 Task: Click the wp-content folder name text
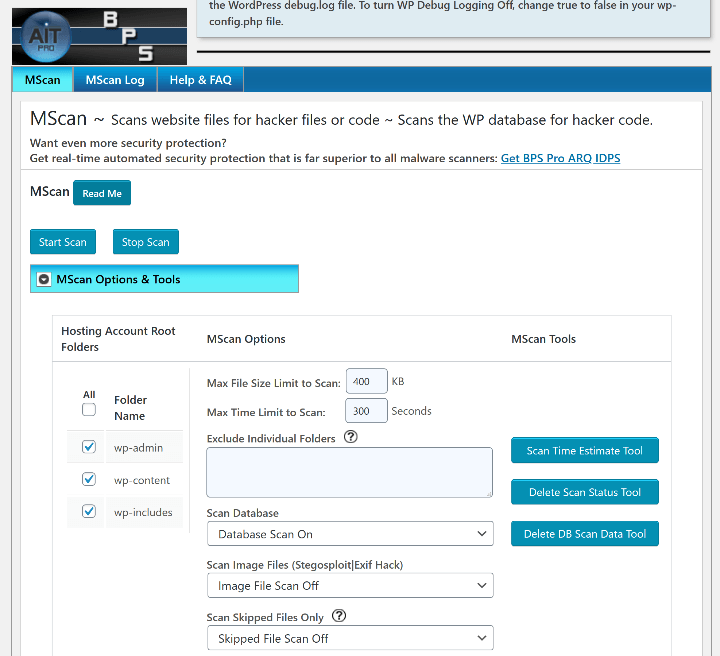tap(142, 480)
